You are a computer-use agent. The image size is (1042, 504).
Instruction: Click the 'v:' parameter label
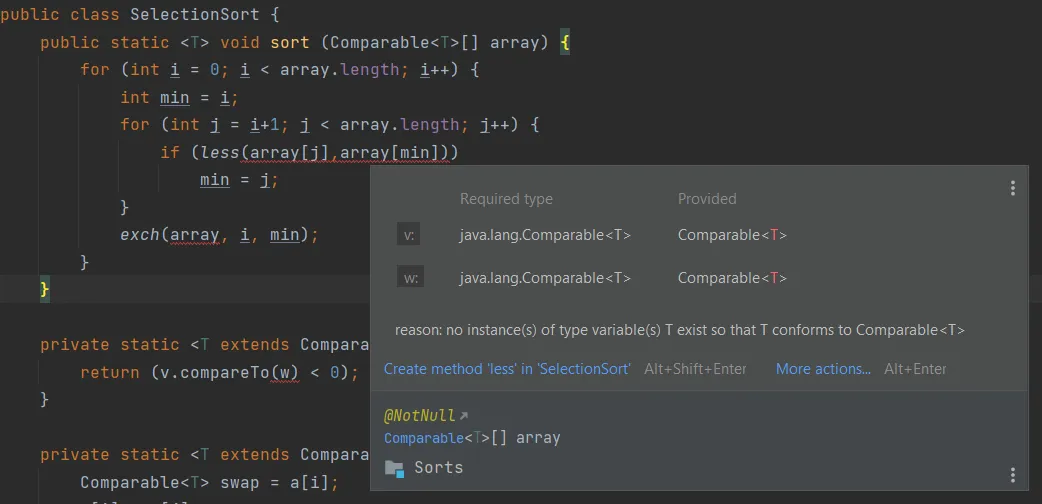408,235
